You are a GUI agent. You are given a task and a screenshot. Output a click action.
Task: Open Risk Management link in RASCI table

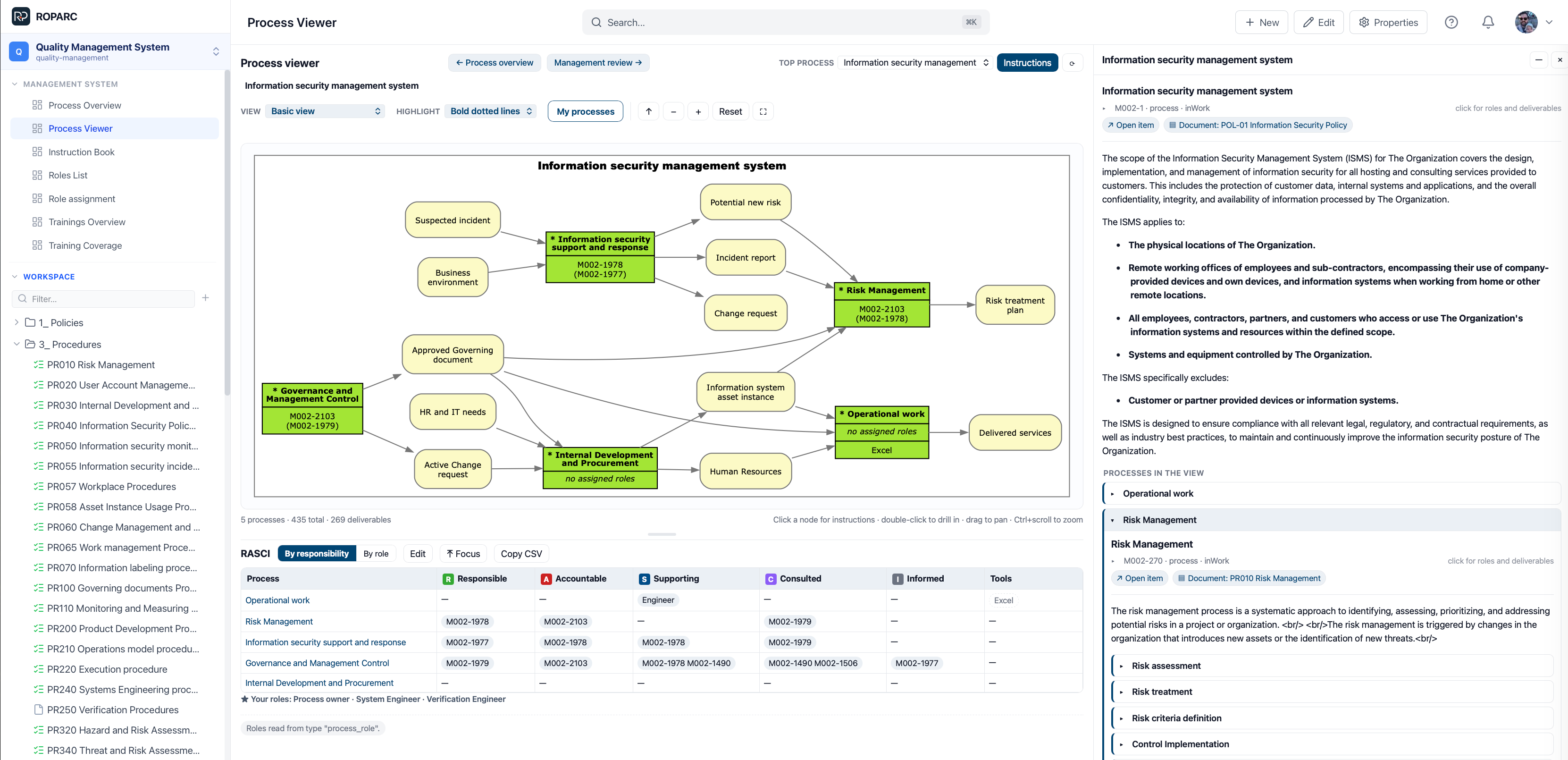pyautogui.click(x=279, y=621)
